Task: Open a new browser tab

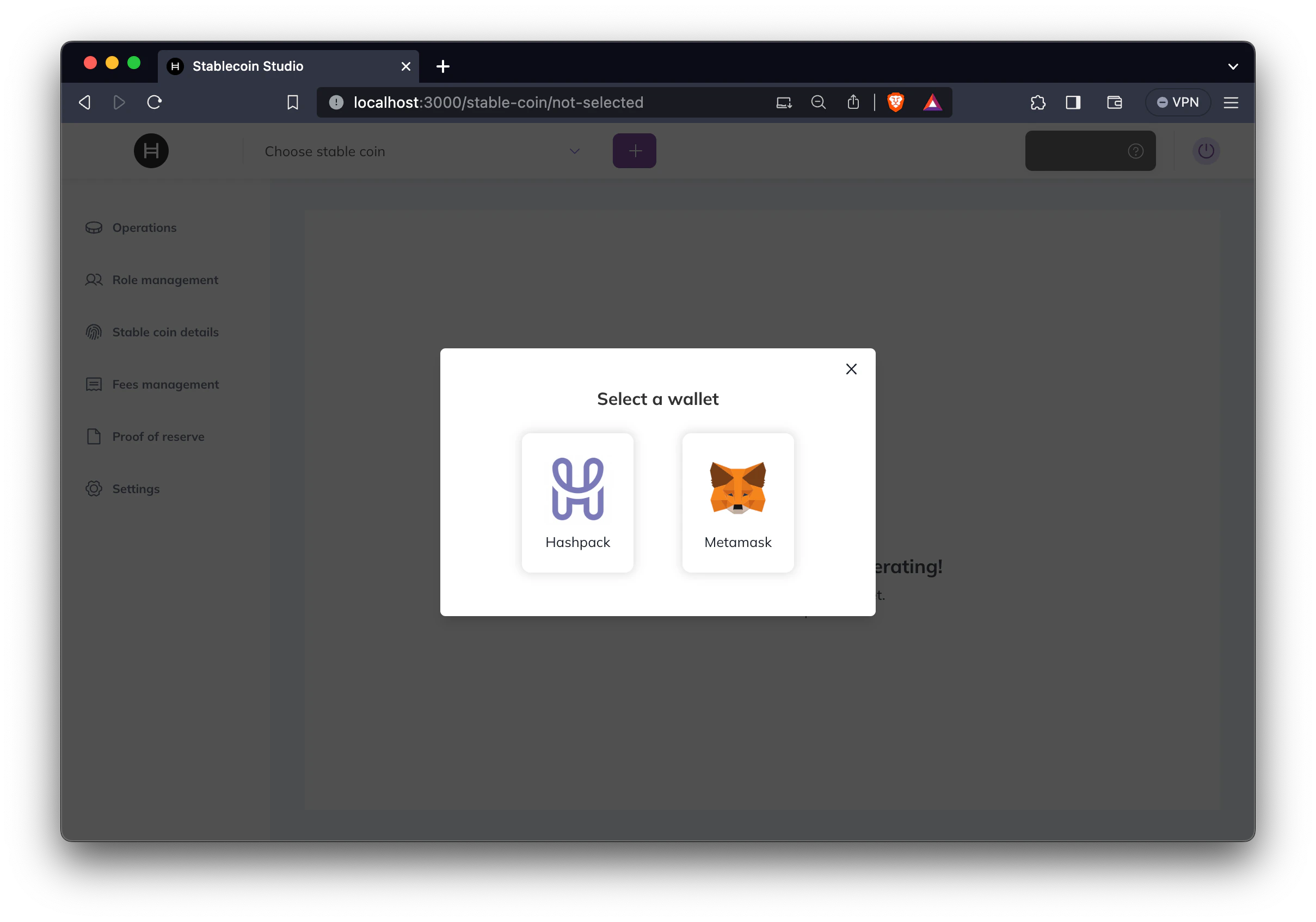Action: 442,66
